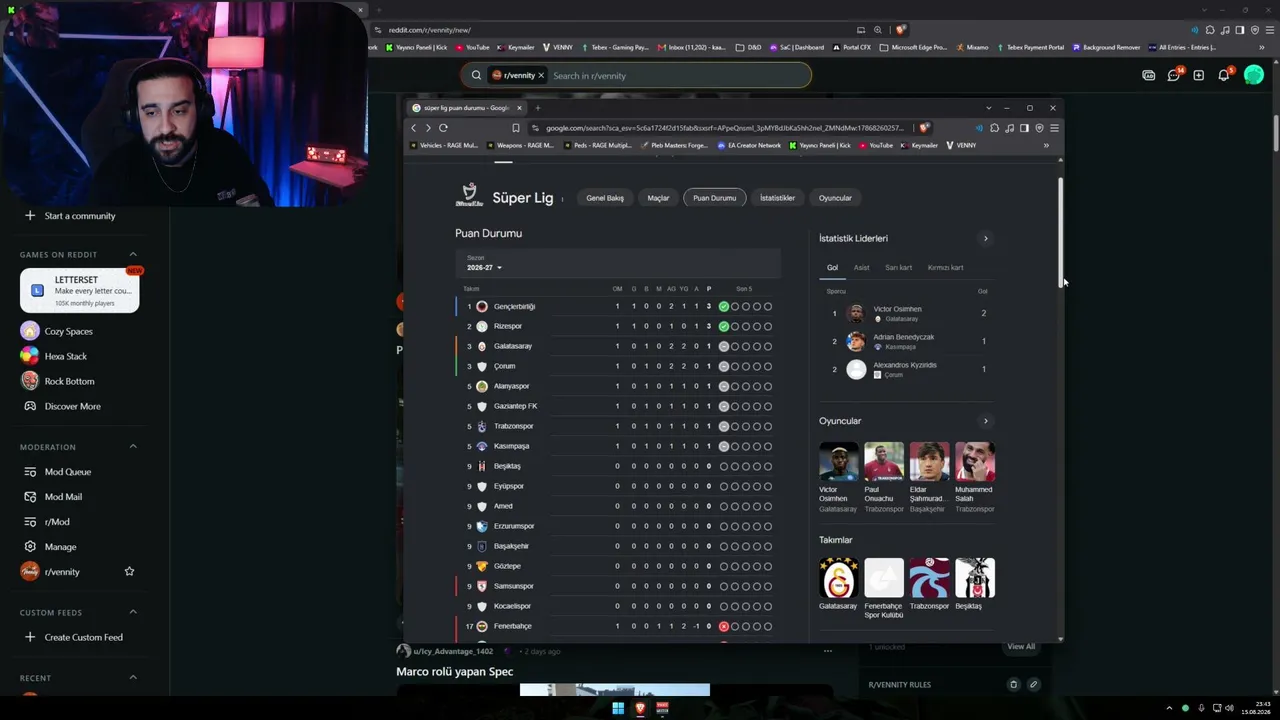The image size is (1280, 720).
Task: Open the 2026-27 season dropdown
Action: tap(484, 267)
